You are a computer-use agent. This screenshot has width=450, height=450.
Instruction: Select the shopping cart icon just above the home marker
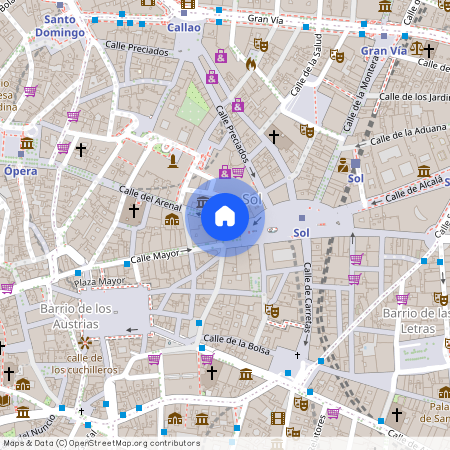tap(239, 172)
